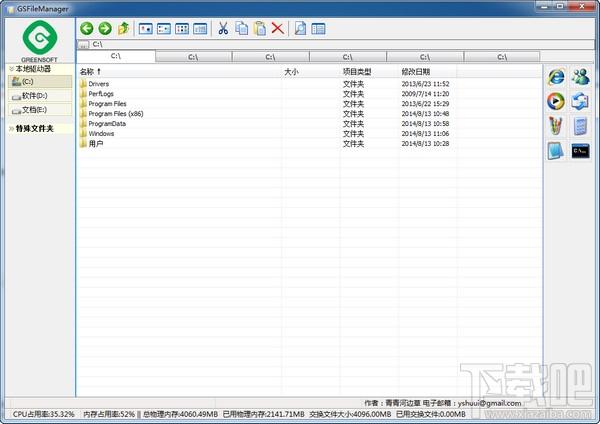Delete with the red X icon
The width and height of the screenshot is (600, 424).
278,28
